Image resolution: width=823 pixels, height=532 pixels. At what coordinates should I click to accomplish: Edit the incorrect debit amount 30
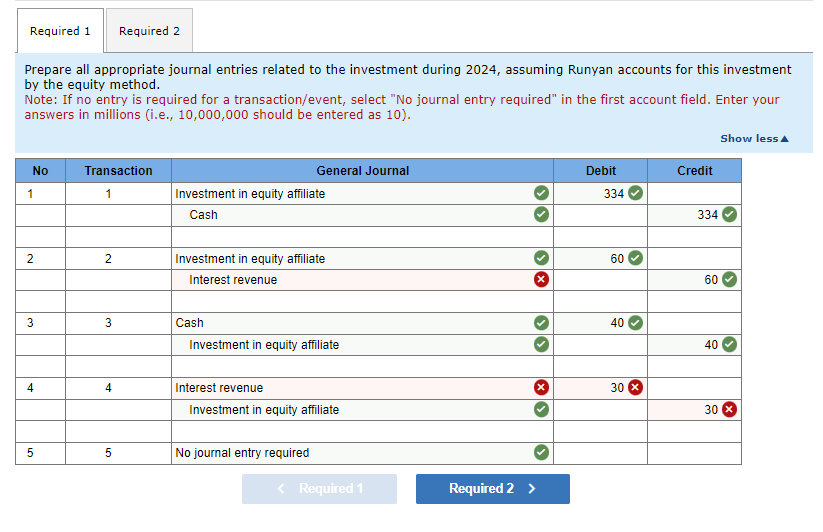click(600, 388)
